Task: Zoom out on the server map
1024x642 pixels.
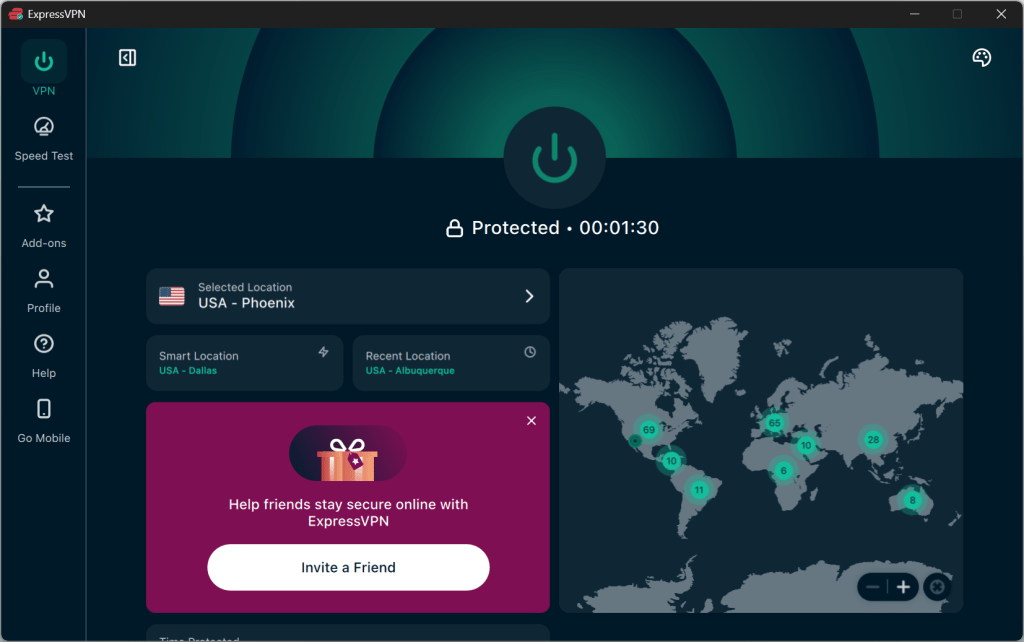Action: (x=873, y=587)
